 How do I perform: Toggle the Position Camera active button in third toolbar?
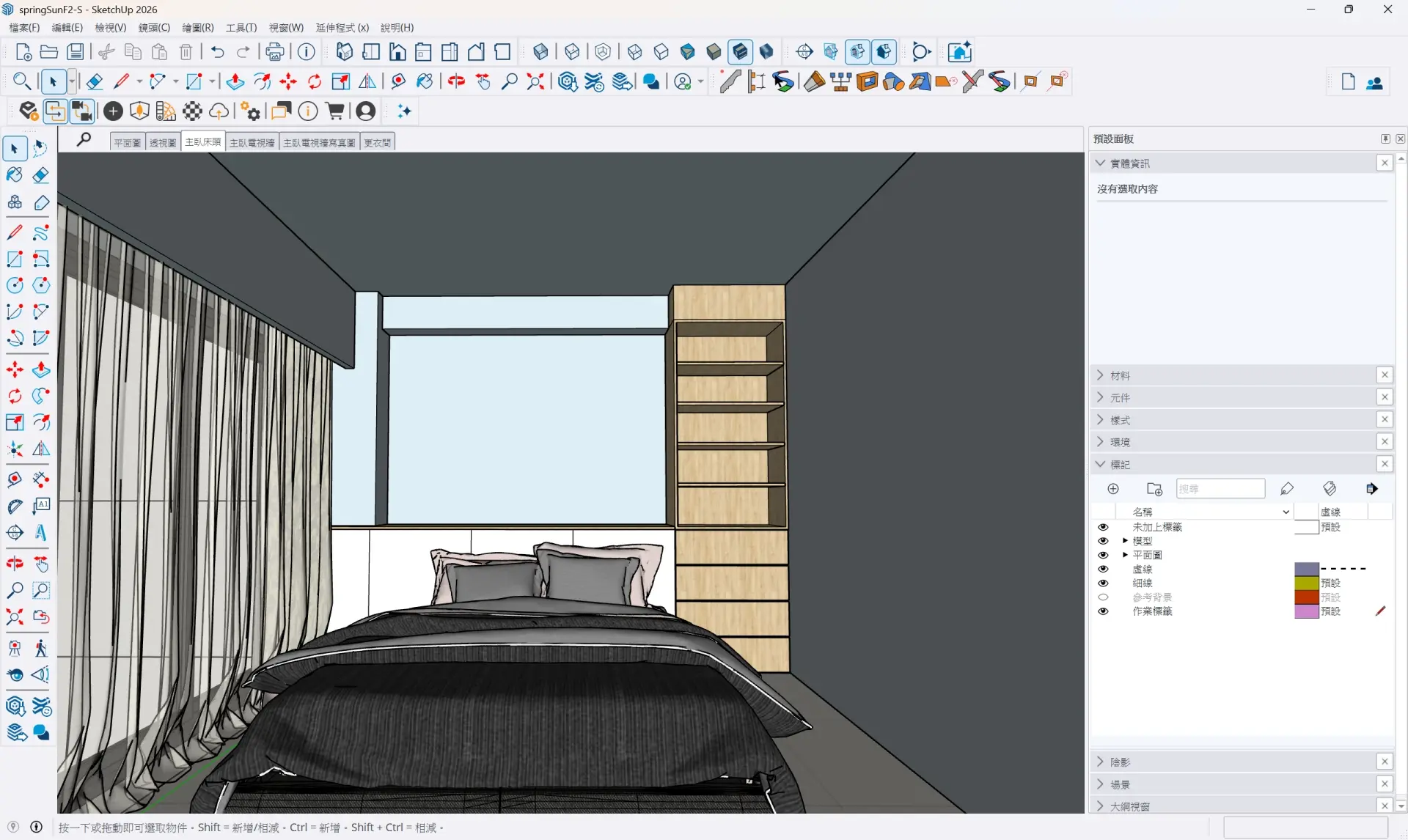coord(82,111)
